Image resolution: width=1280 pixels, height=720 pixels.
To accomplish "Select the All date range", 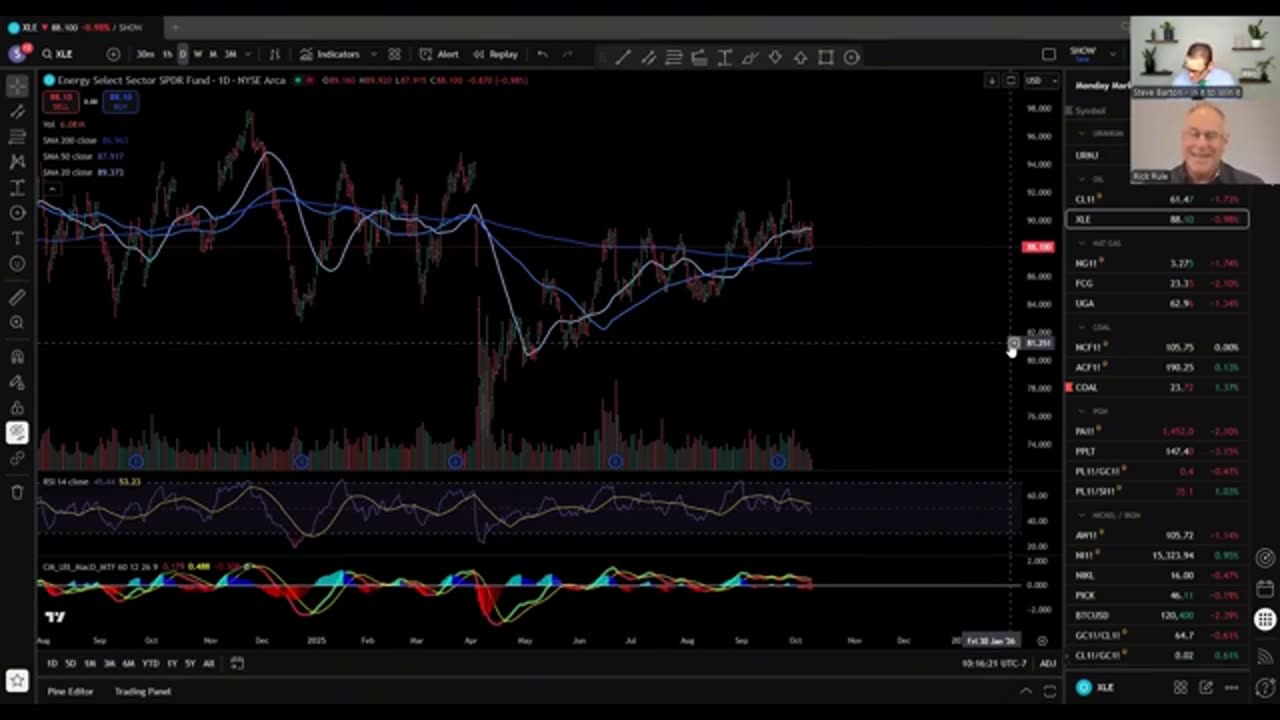I will click(208, 663).
